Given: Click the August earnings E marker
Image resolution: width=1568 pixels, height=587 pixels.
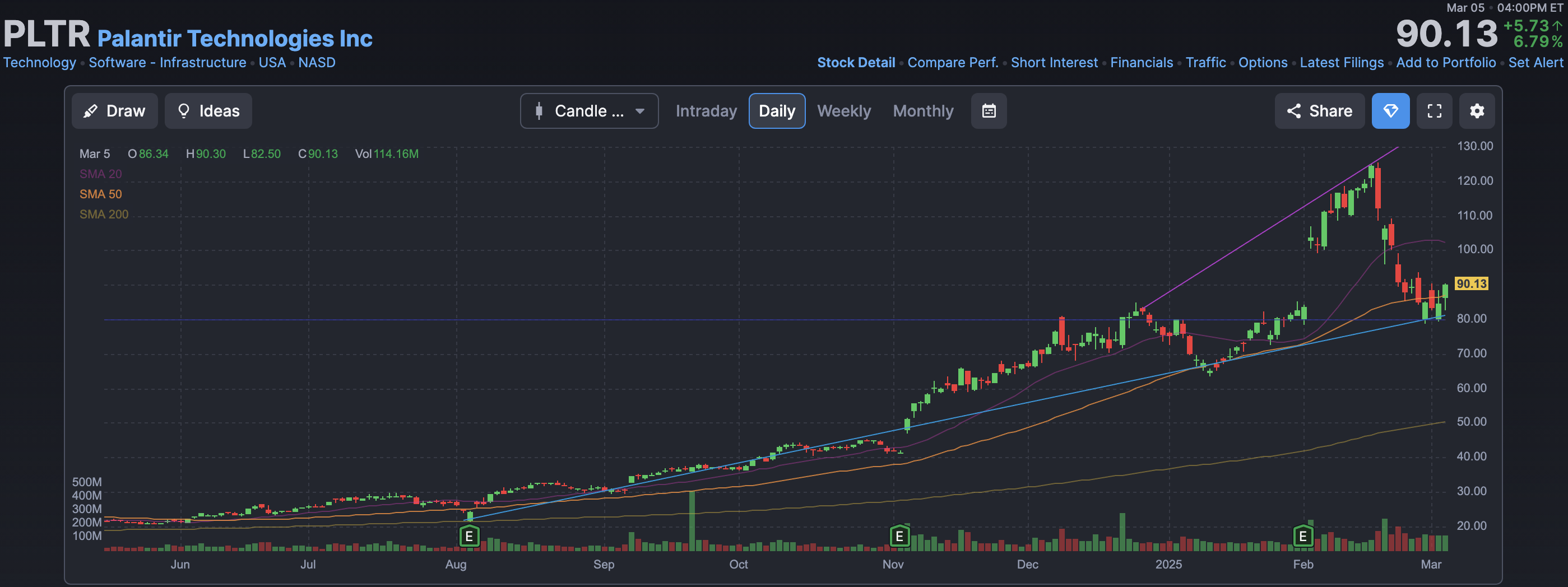Looking at the screenshot, I should coord(468,537).
